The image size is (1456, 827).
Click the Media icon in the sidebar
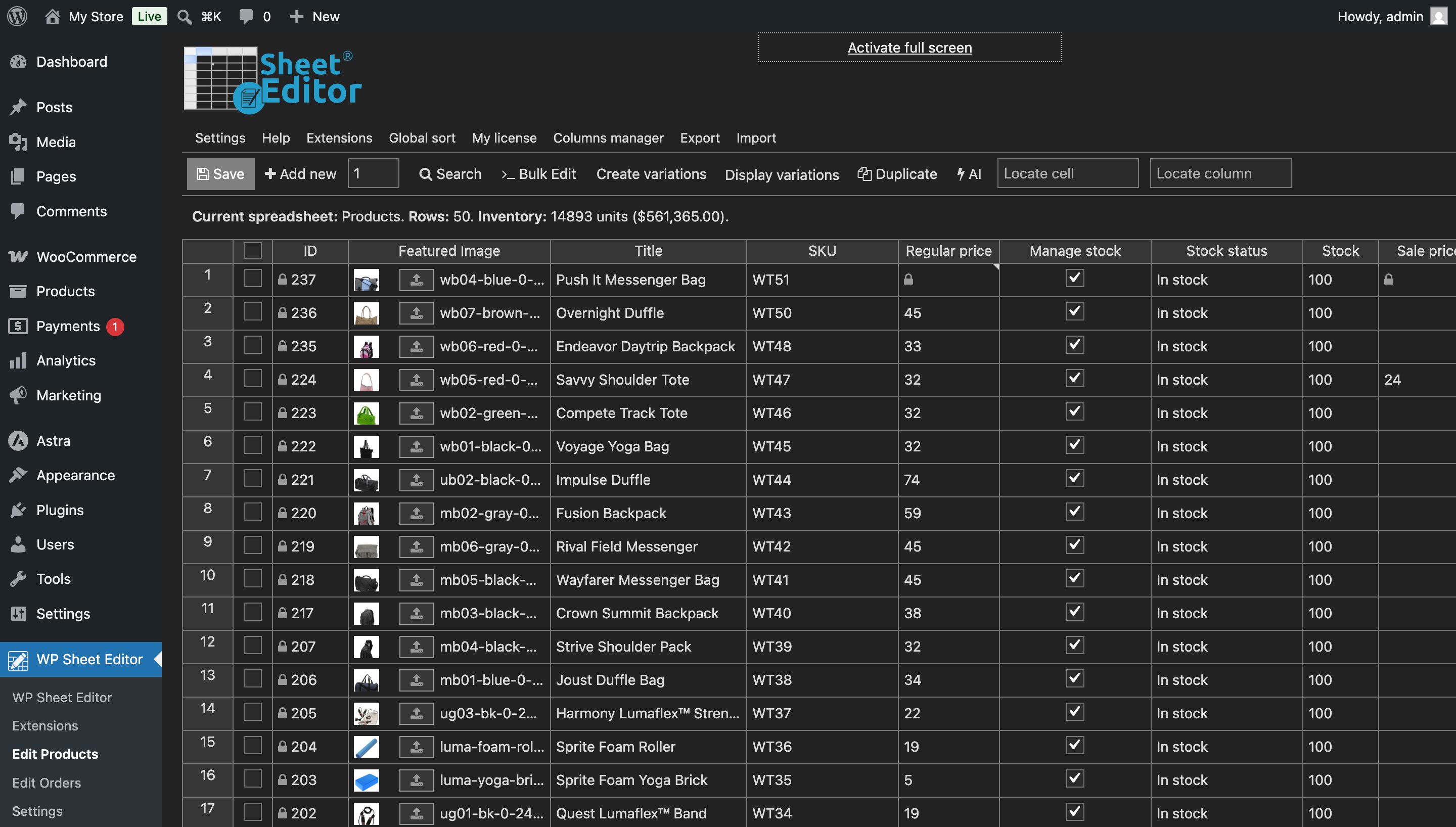coord(18,142)
